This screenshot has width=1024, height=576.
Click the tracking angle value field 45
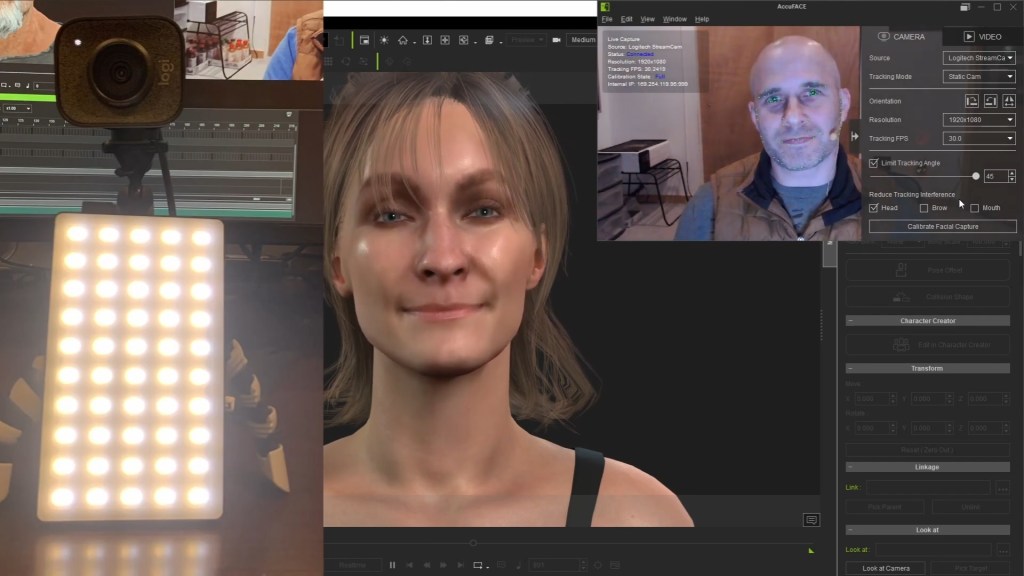click(x=995, y=176)
